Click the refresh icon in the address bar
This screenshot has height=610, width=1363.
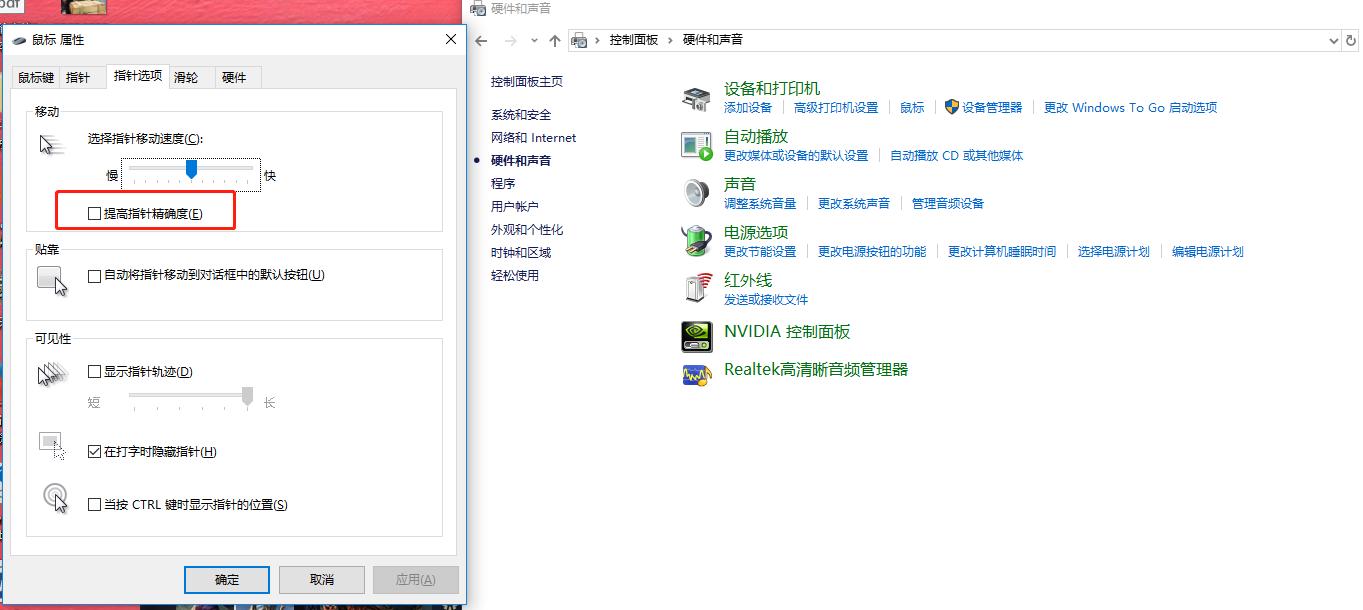coord(1353,40)
